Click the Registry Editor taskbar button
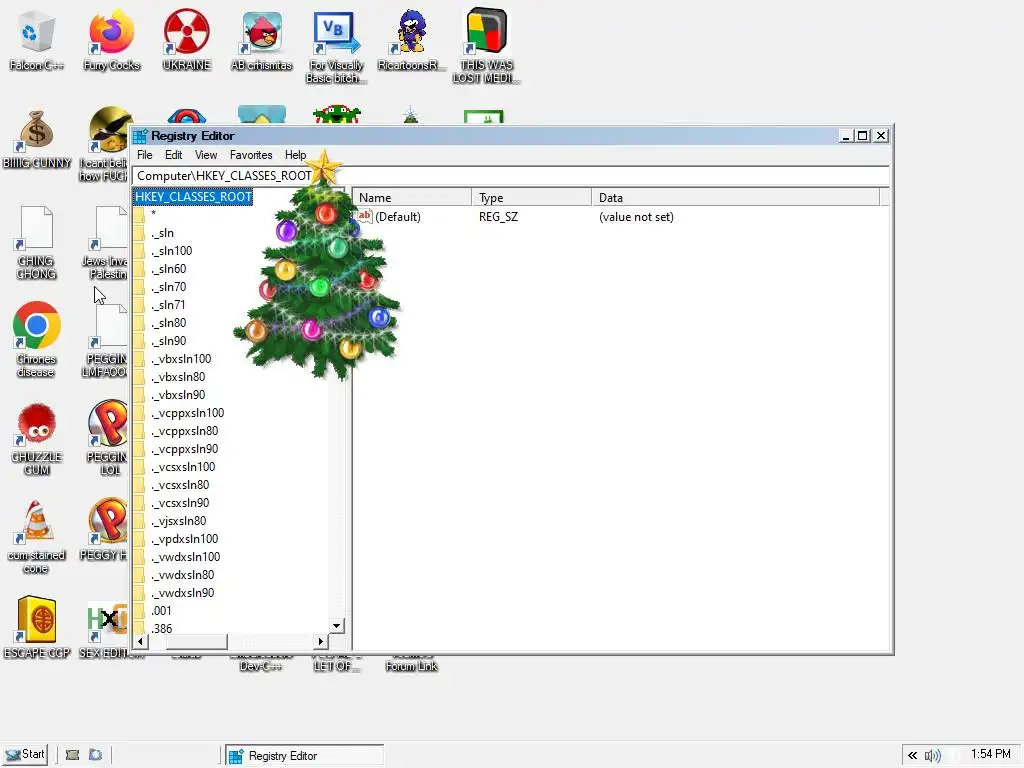Viewport: 1024px width, 768px height. (x=305, y=756)
